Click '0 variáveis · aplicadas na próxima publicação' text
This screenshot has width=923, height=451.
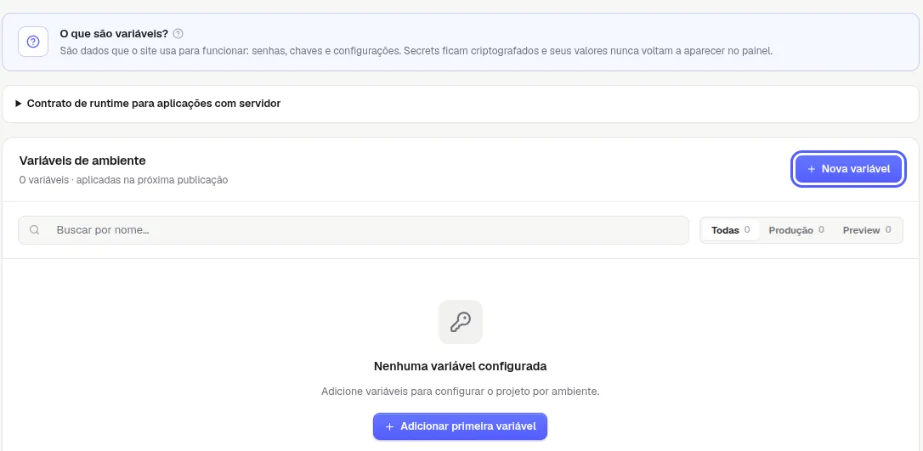coord(124,180)
